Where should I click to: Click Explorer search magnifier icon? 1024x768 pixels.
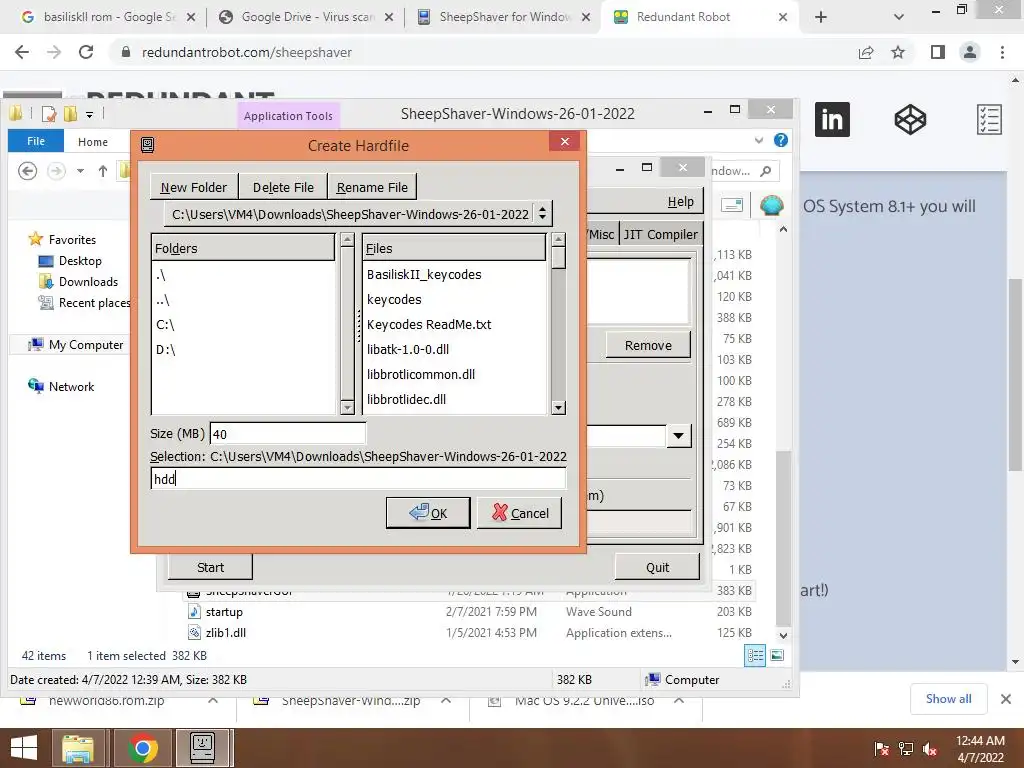click(766, 171)
